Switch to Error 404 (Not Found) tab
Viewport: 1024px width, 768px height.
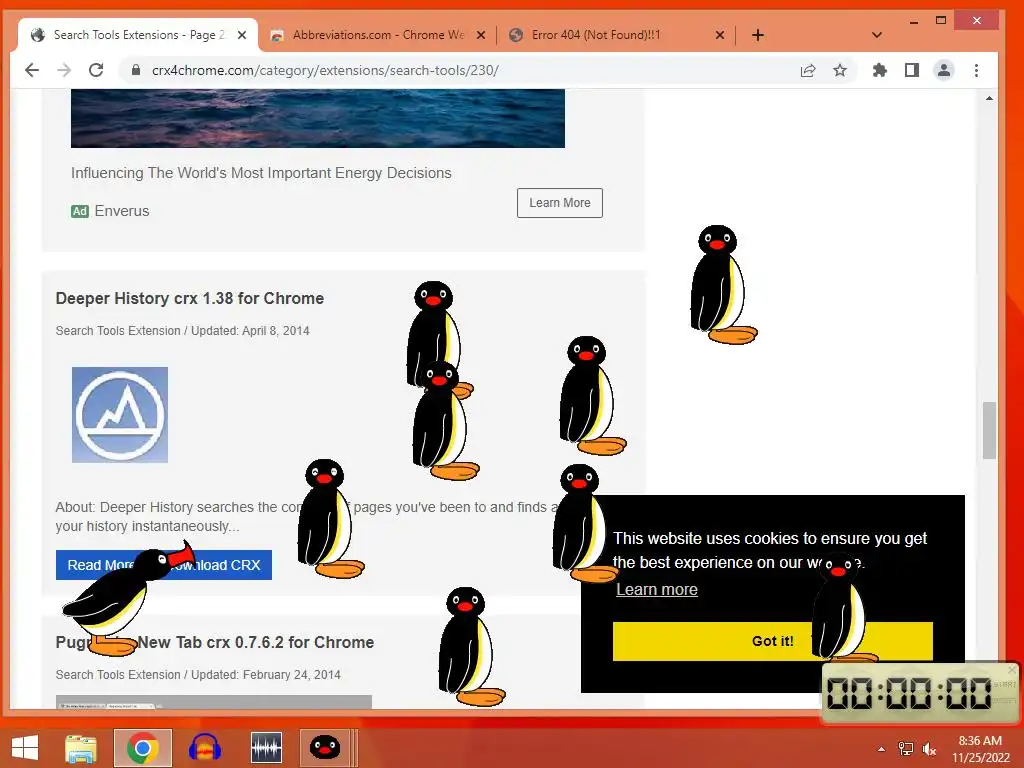click(616, 35)
